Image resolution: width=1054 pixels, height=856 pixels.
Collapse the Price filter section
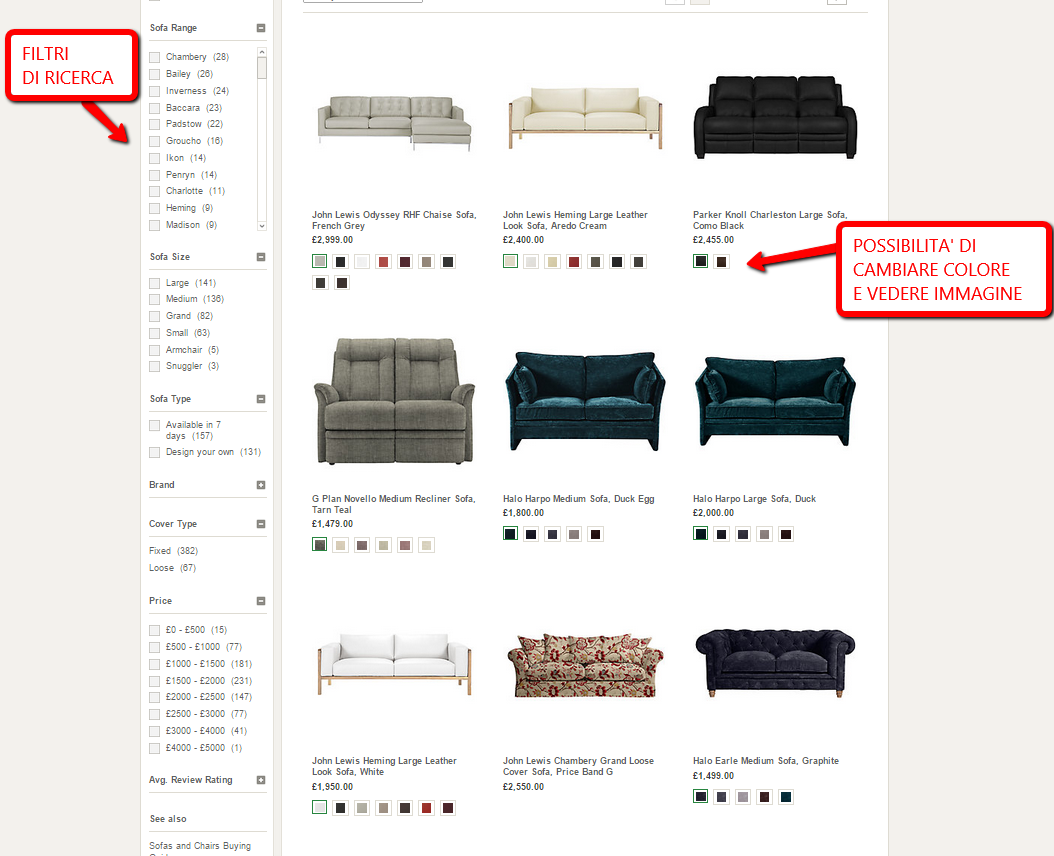tap(261, 601)
